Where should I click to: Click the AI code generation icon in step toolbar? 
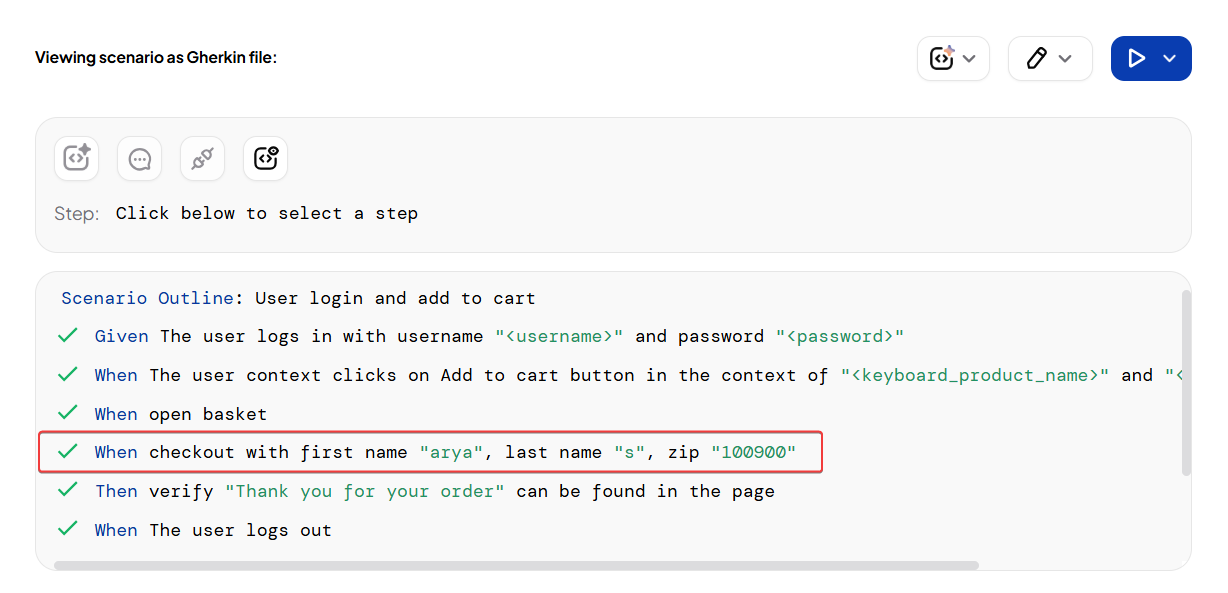click(77, 159)
